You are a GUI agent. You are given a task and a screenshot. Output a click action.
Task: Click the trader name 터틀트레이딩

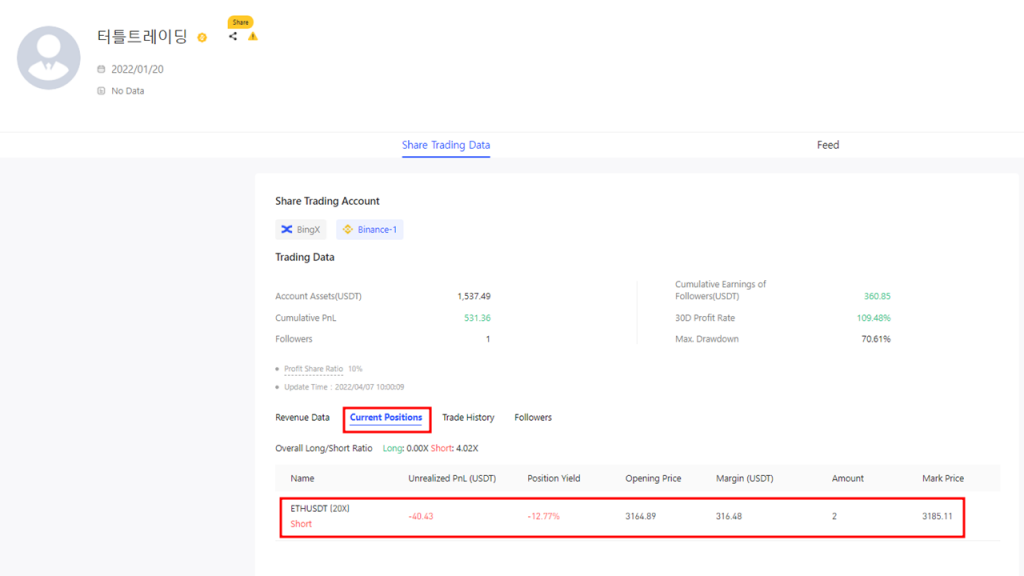142,37
